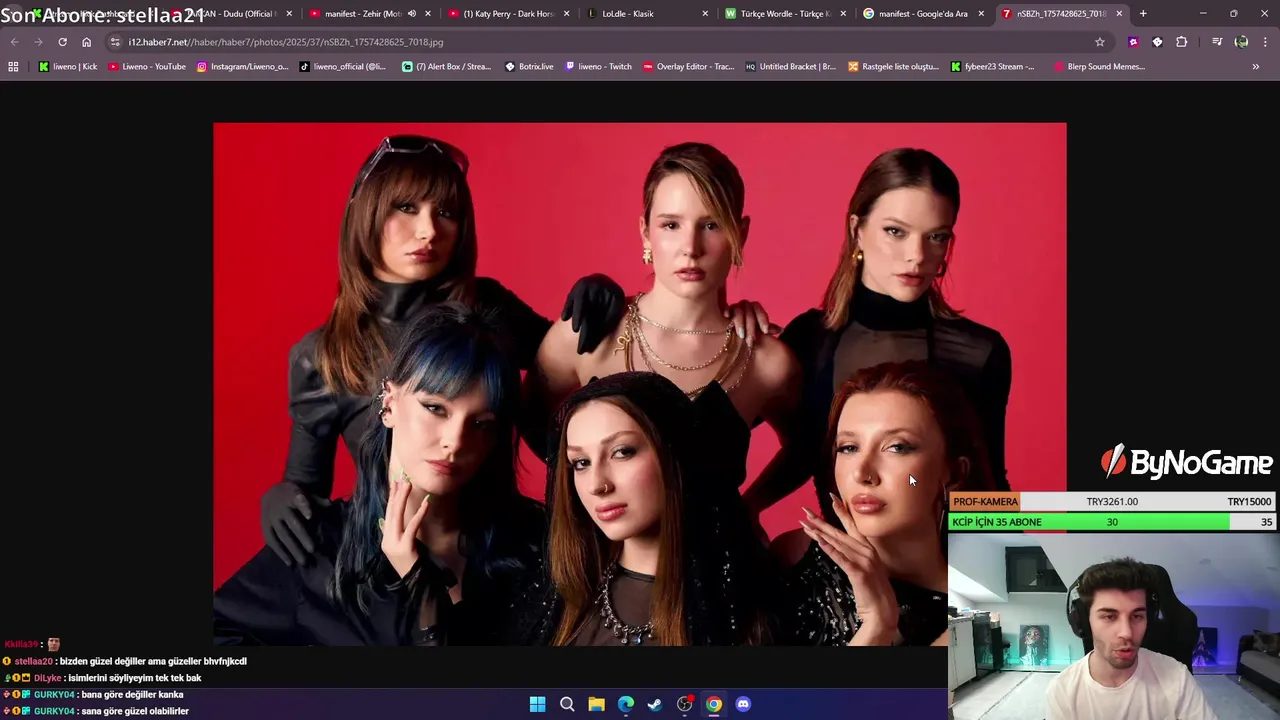Go to browser home page
Image resolution: width=1280 pixels, height=720 pixels.
click(x=86, y=42)
